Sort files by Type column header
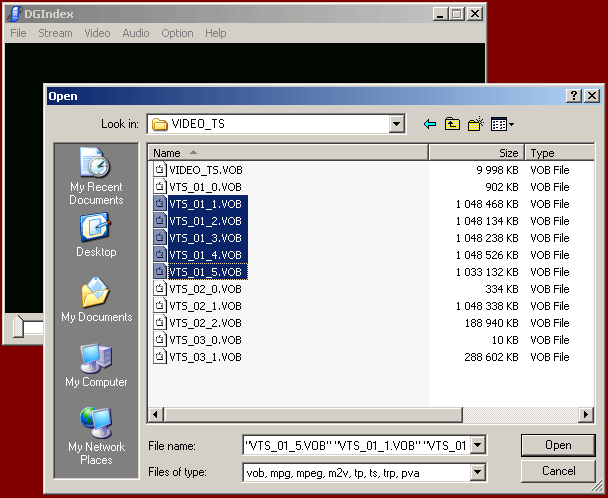 [x=560, y=153]
